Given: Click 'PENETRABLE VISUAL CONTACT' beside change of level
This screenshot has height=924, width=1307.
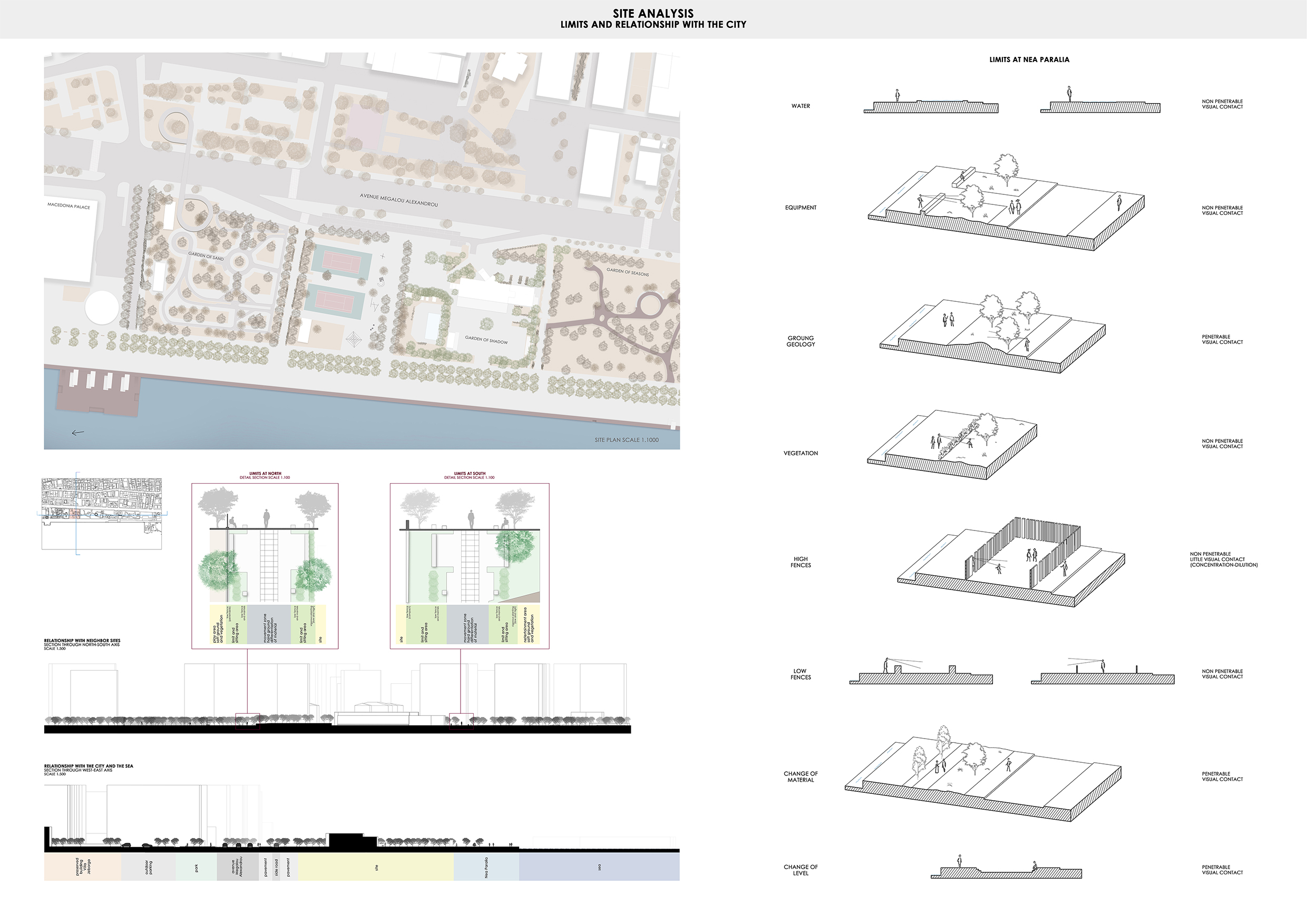Looking at the screenshot, I should tap(1222, 870).
